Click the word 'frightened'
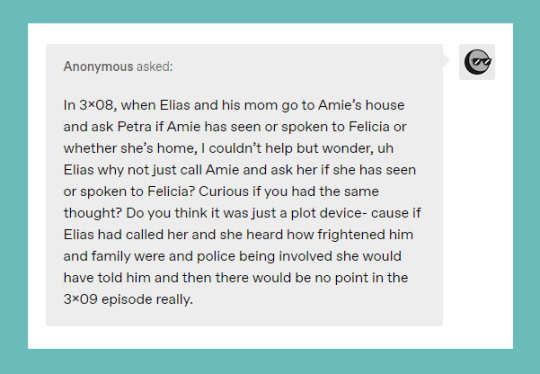Viewport: 540px width, 374px height. [x=351, y=235]
